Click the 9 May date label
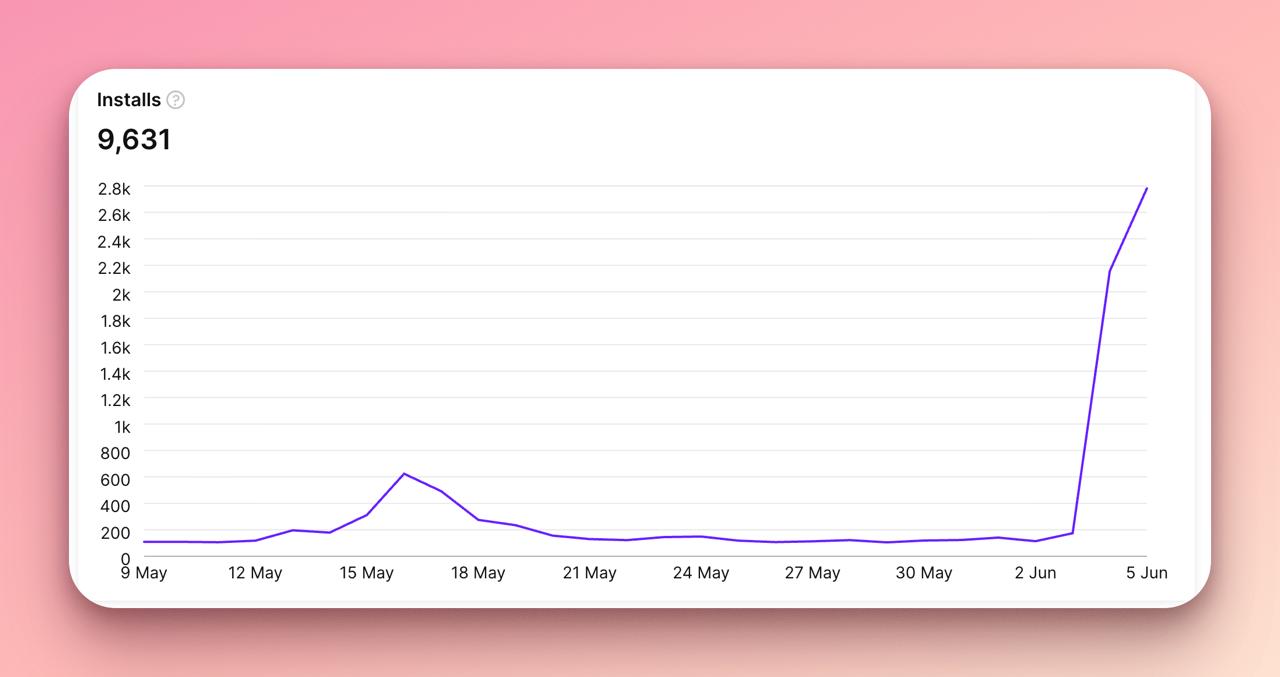The image size is (1280, 677). click(144, 573)
